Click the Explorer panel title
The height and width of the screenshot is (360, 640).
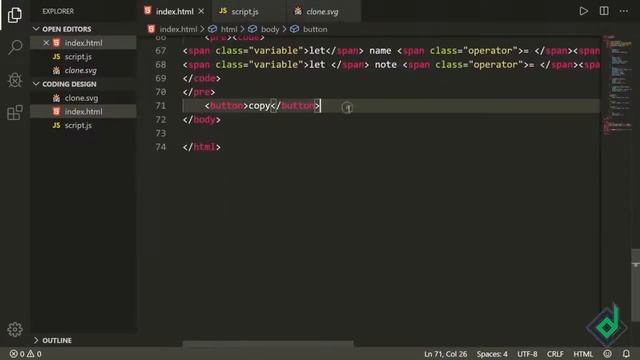(58, 11)
